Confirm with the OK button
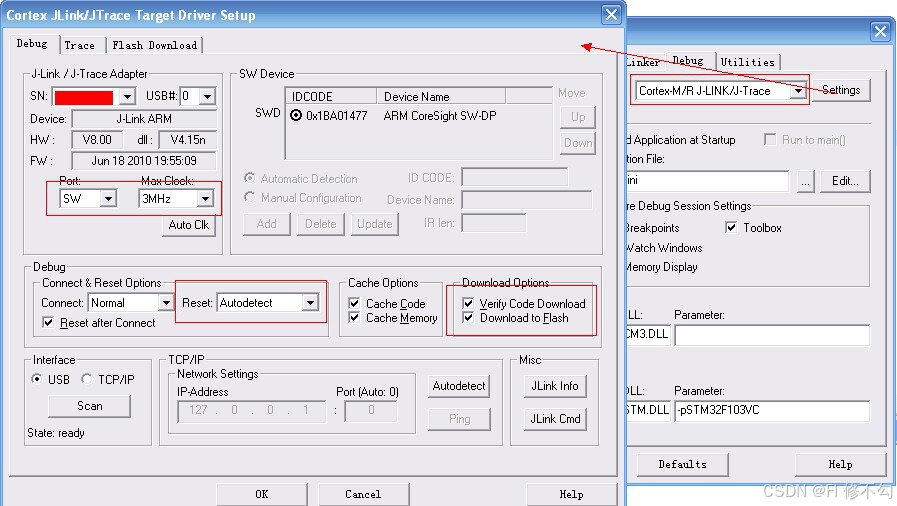 261,494
